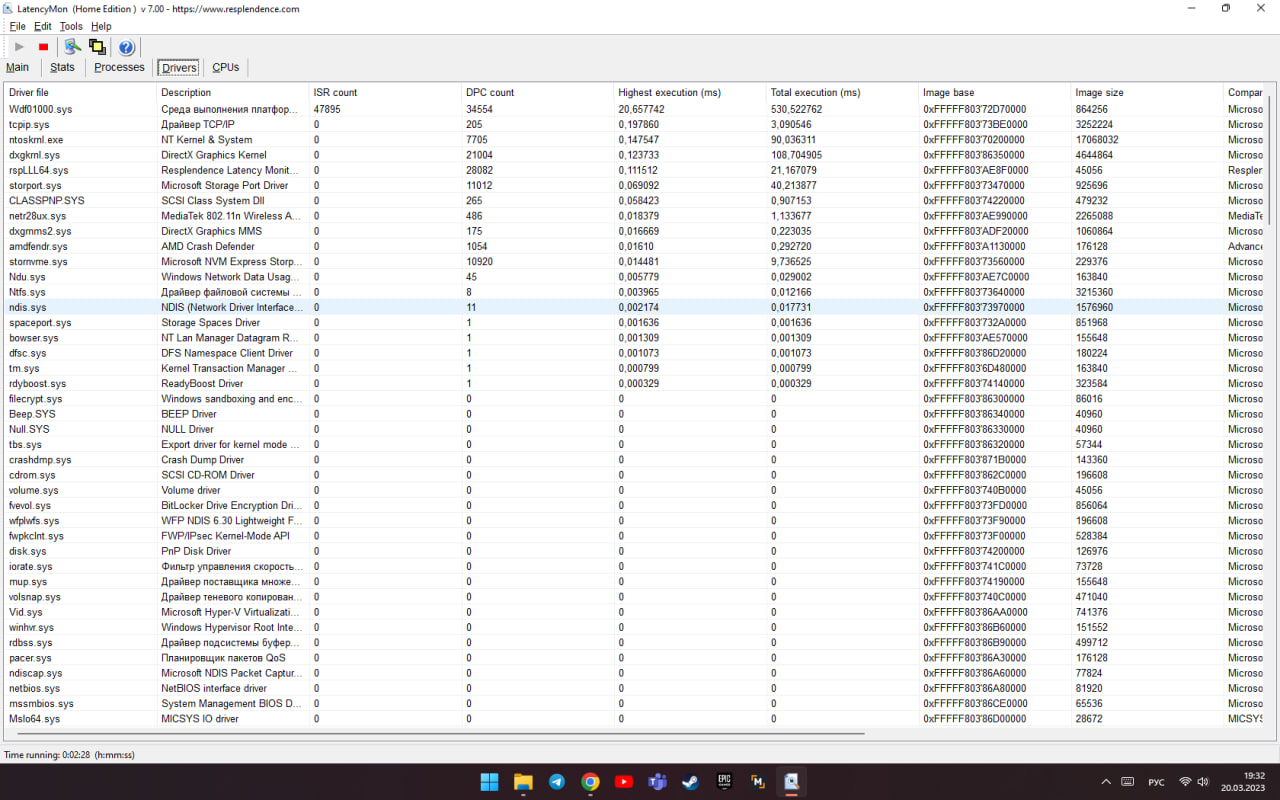Click the NetBIOS interface driver description
Viewport: 1280px width, 800px height.
(214, 688)
